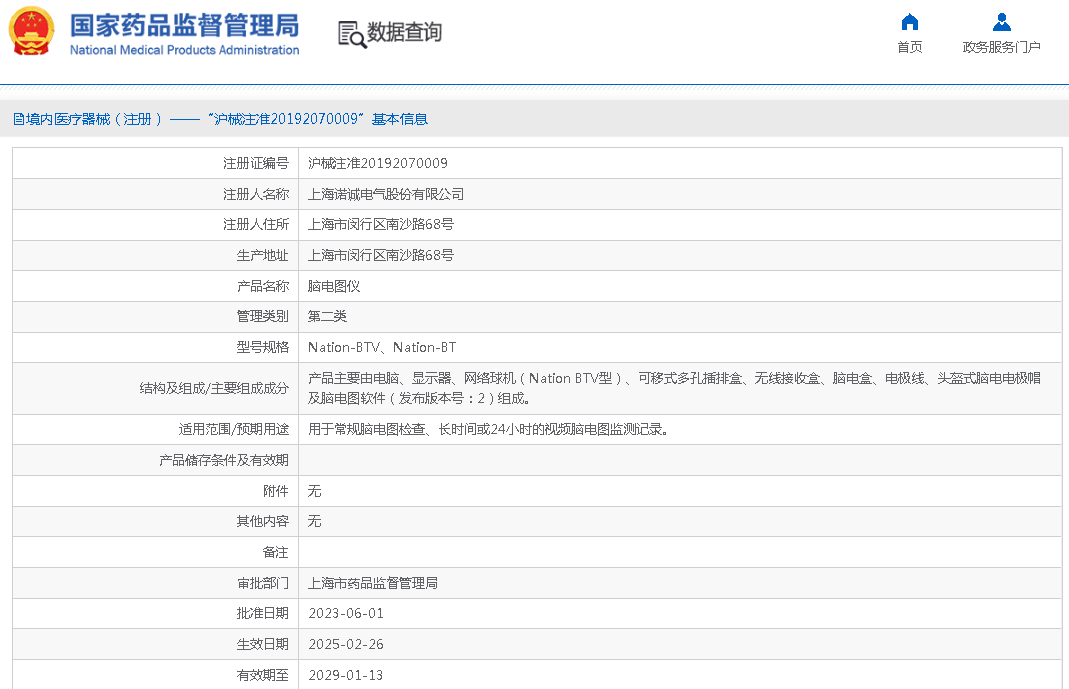Click the model value Nation-BTV、Nation-BT
This screenshot has height=689, width=1069.
[x=382, y=347]
